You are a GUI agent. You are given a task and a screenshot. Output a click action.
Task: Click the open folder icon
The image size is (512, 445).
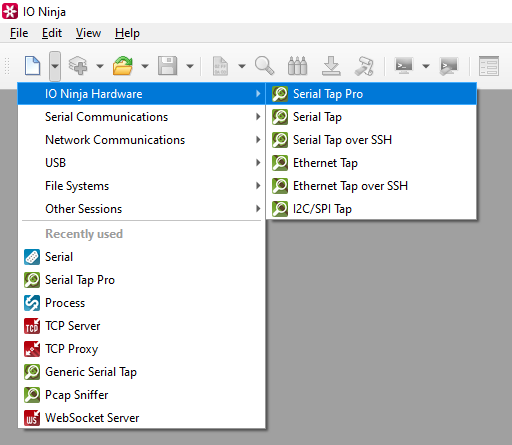coord(123,65)
